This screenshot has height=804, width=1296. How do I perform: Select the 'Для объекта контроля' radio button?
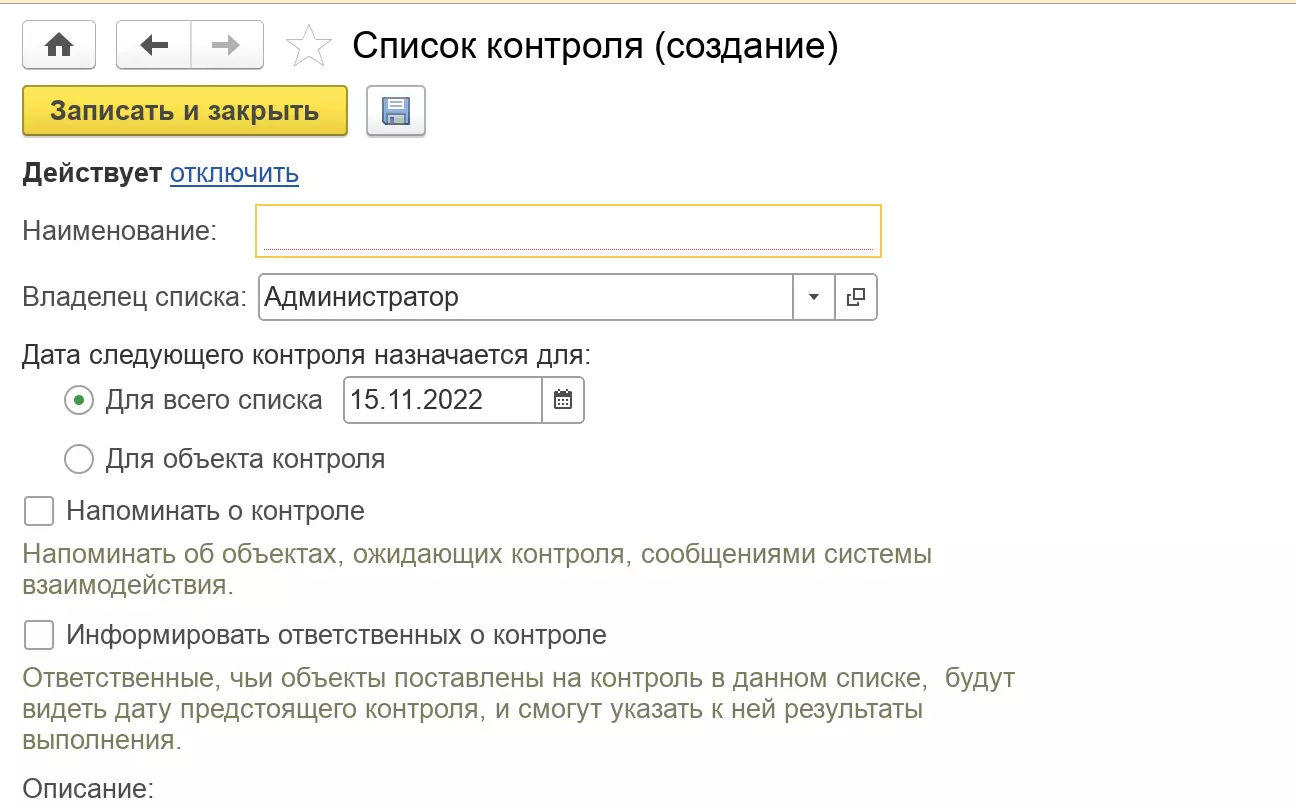point(78,460)
